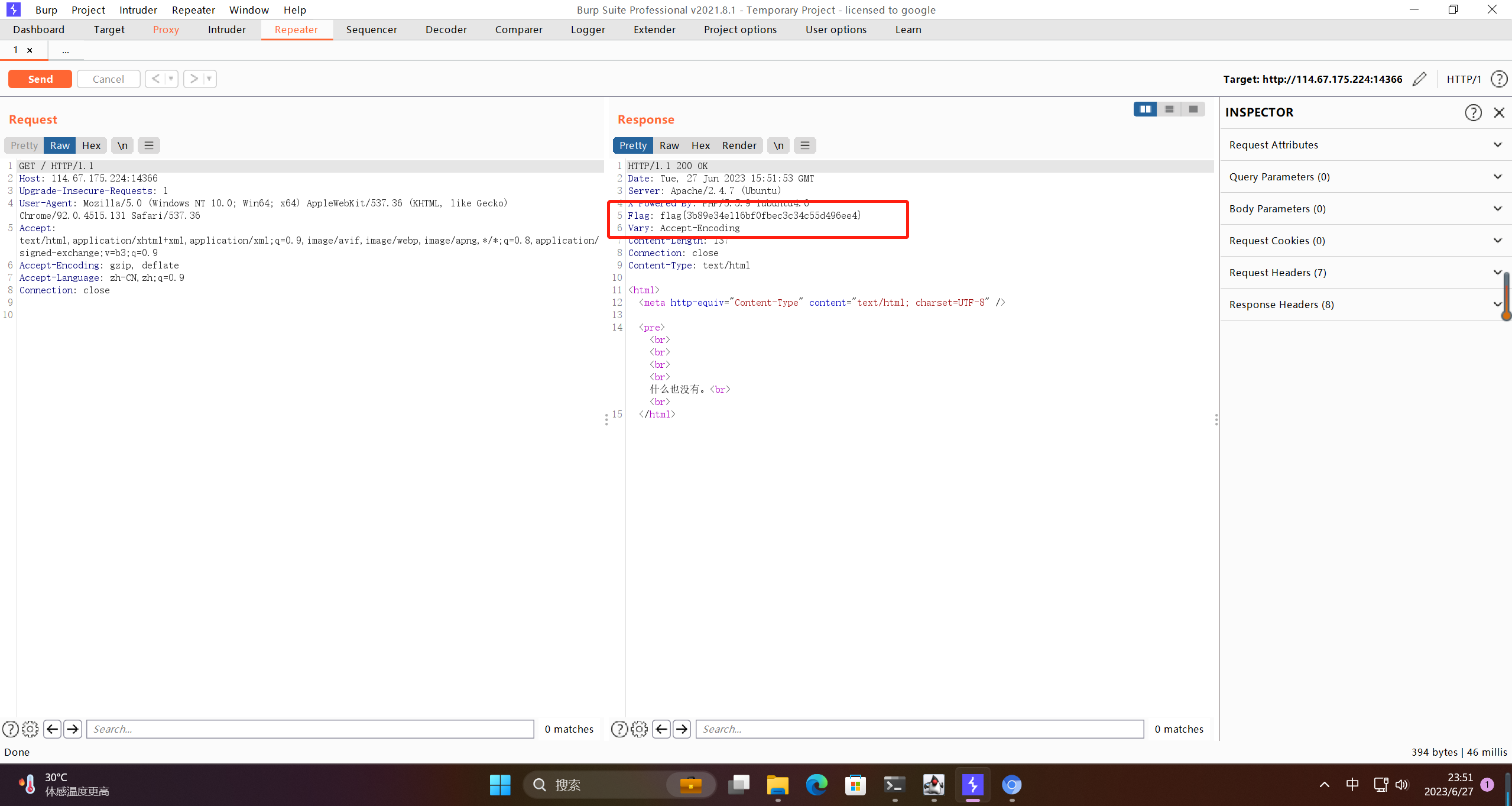The height and width of the screenshot is (806, 1512).
Task: Click request search settings gear icon
Action: [x=30, y=729]
